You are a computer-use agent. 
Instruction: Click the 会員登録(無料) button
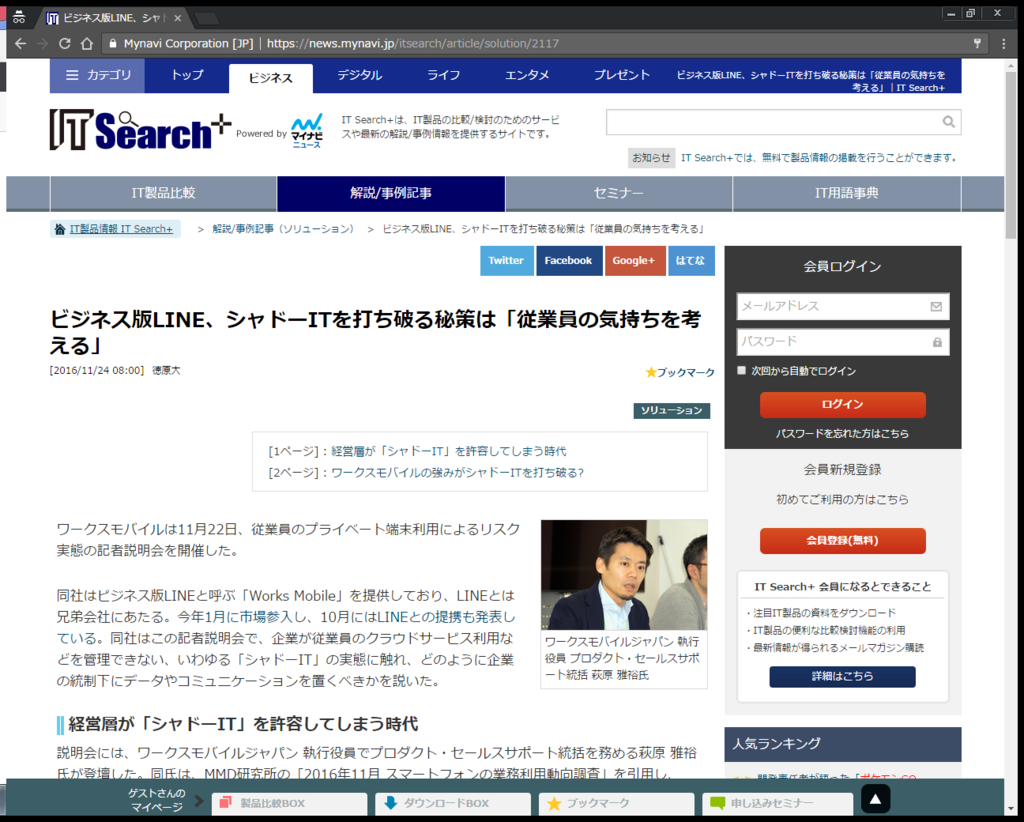[x=842, y=541]
